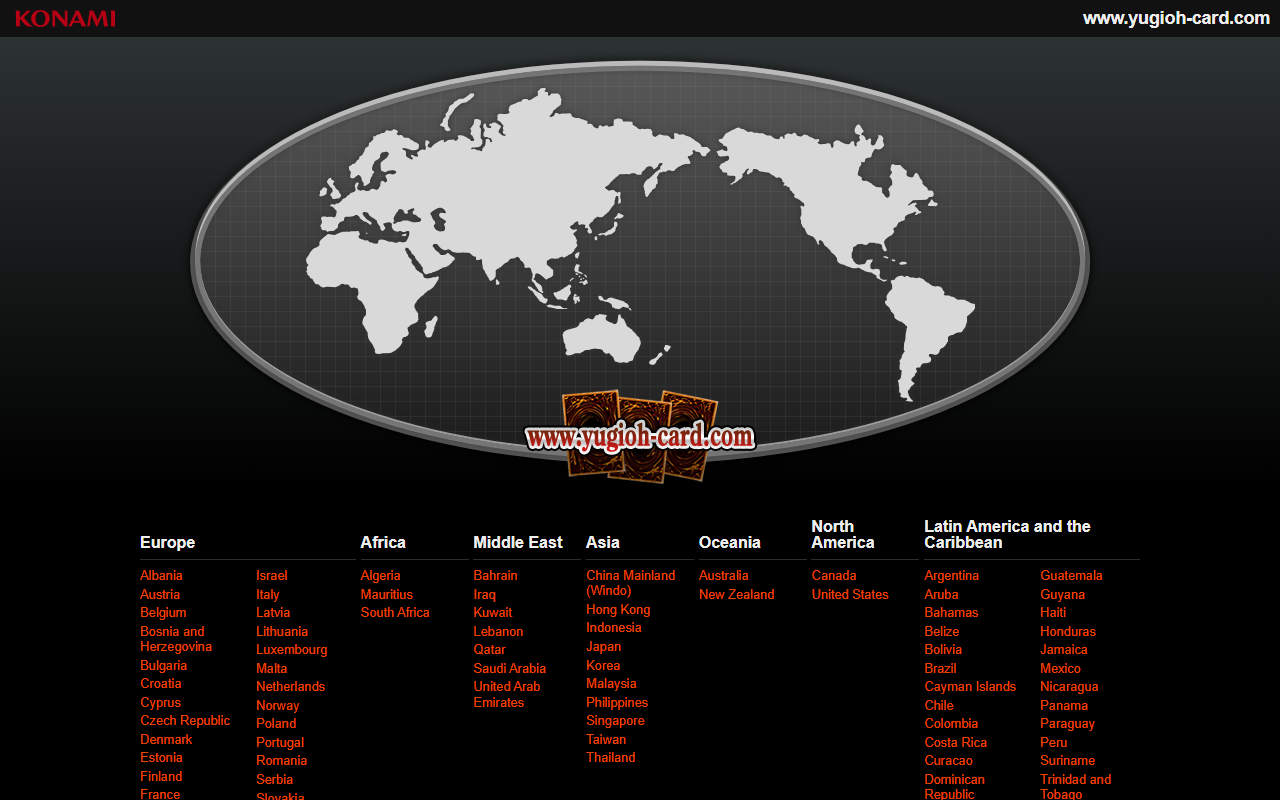Screen dimensions: 1280x800
Task: Open the Finland link
Action: point(161,776)
